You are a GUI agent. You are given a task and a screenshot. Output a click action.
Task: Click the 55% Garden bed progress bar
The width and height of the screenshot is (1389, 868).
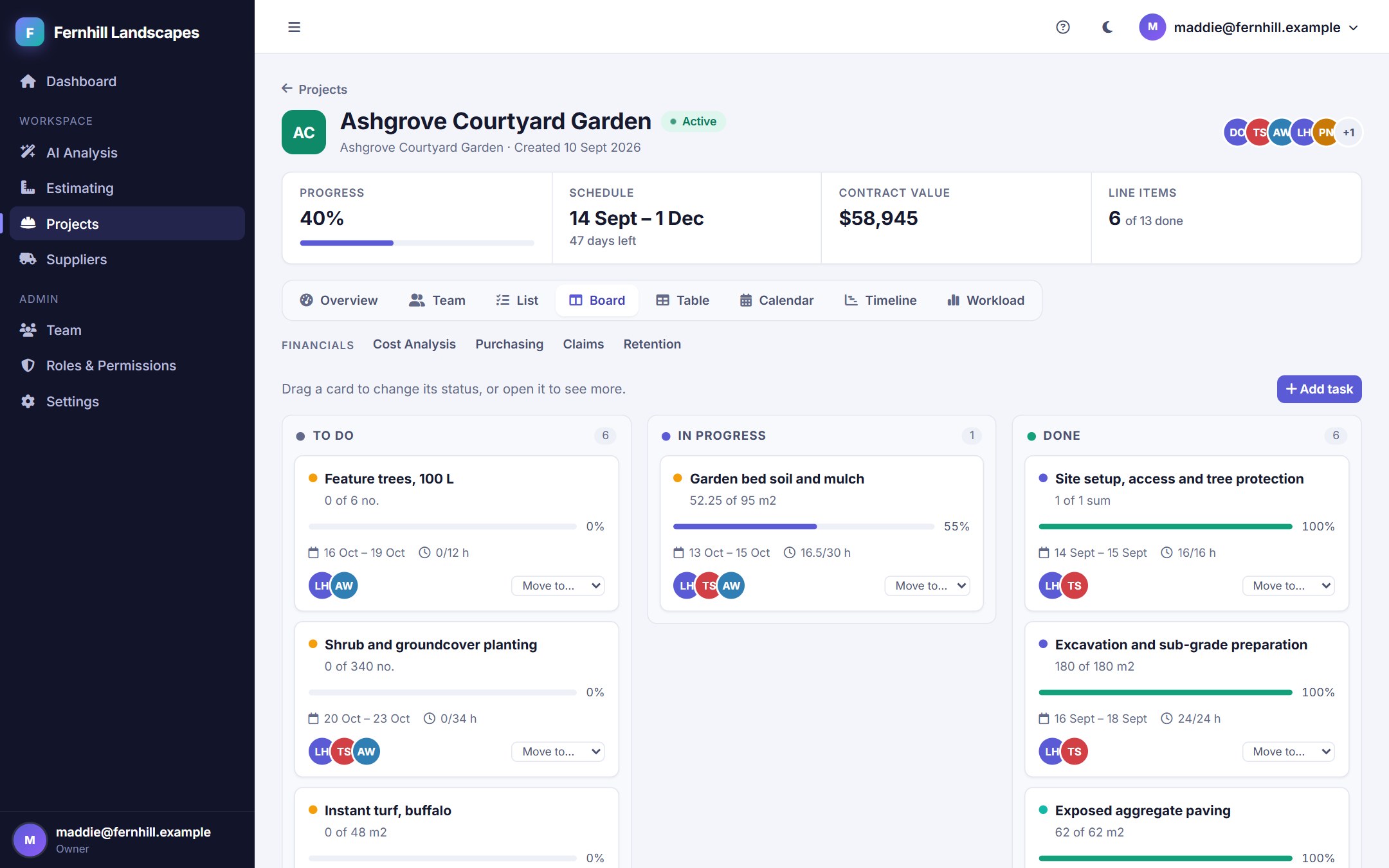[804, 527]
